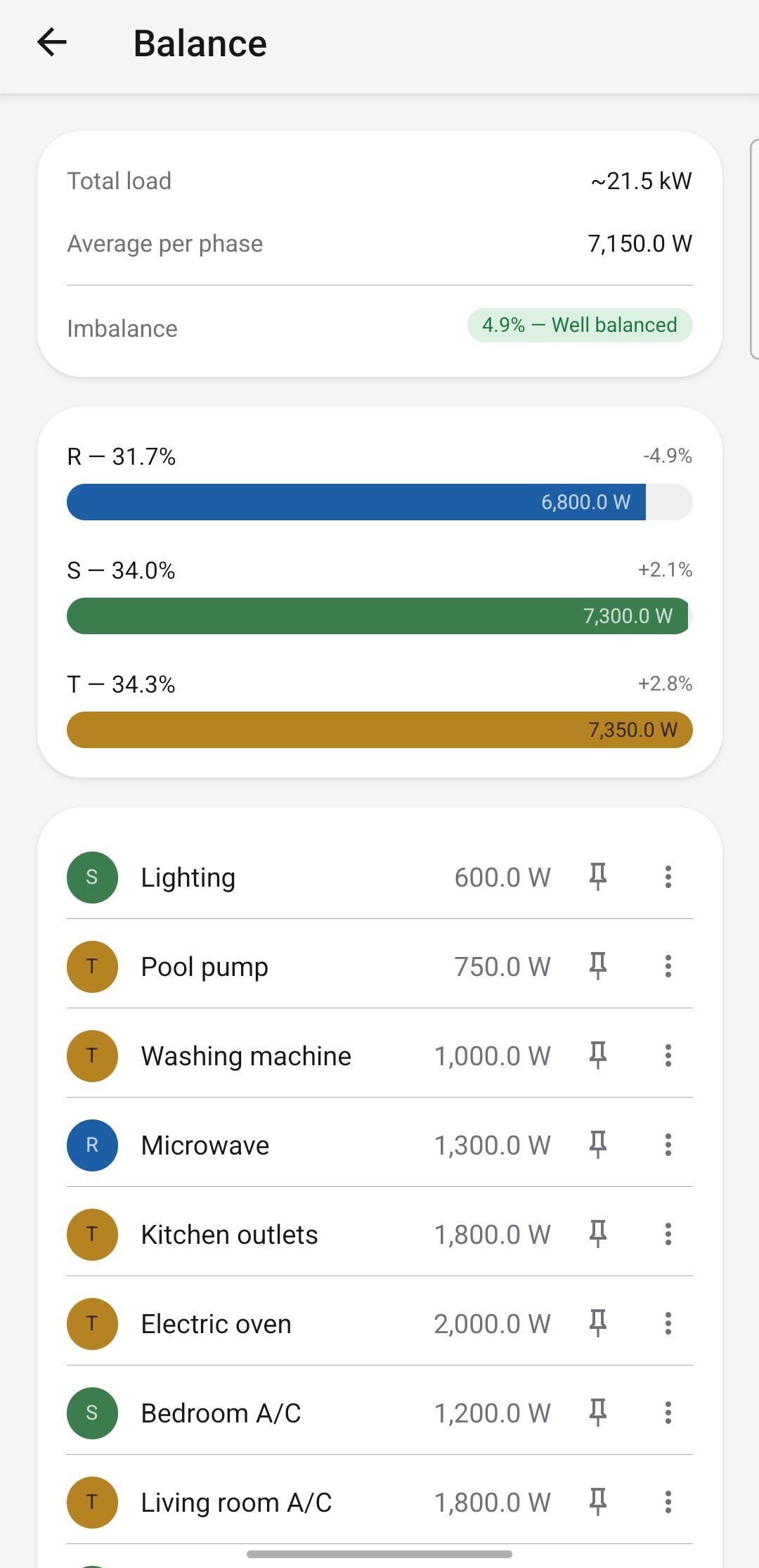Pin the Pool pump circuit
This screenshot has height=1568, width=759.
click(x=598, y=966)
